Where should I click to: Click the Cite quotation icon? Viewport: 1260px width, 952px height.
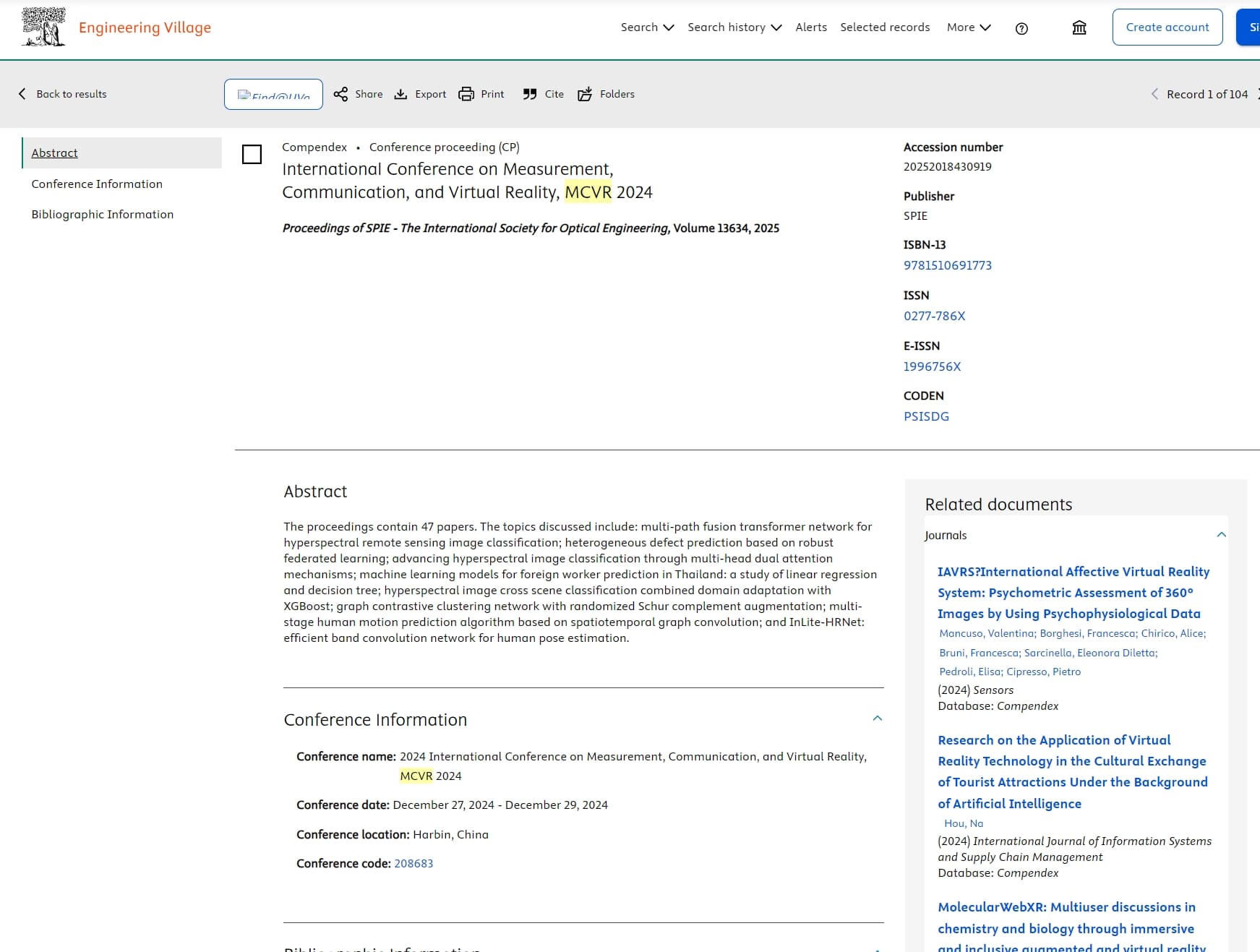point(530,94)
